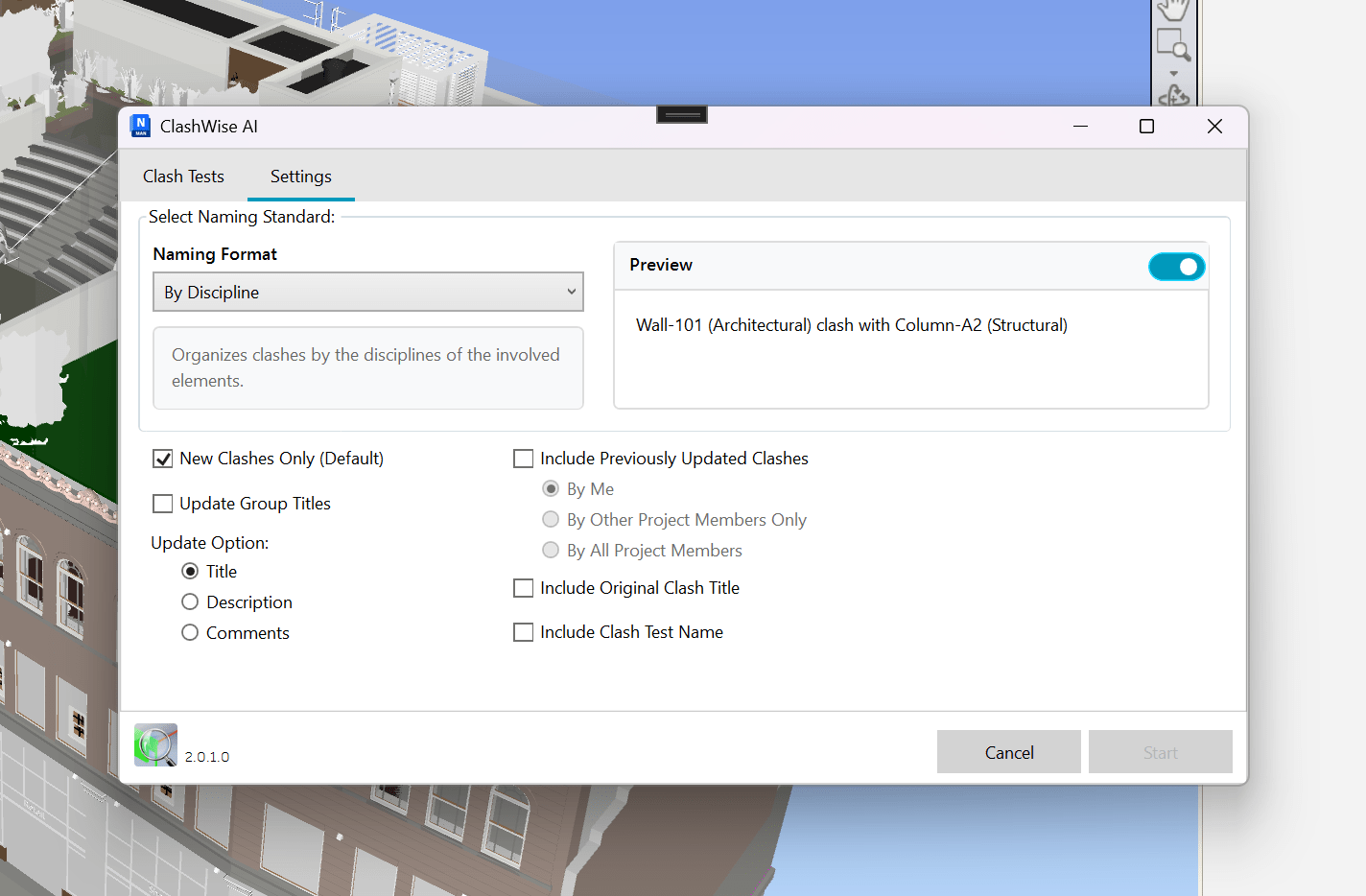
Task: Switch to the Clash Tests tab
Action: point(183,177)
